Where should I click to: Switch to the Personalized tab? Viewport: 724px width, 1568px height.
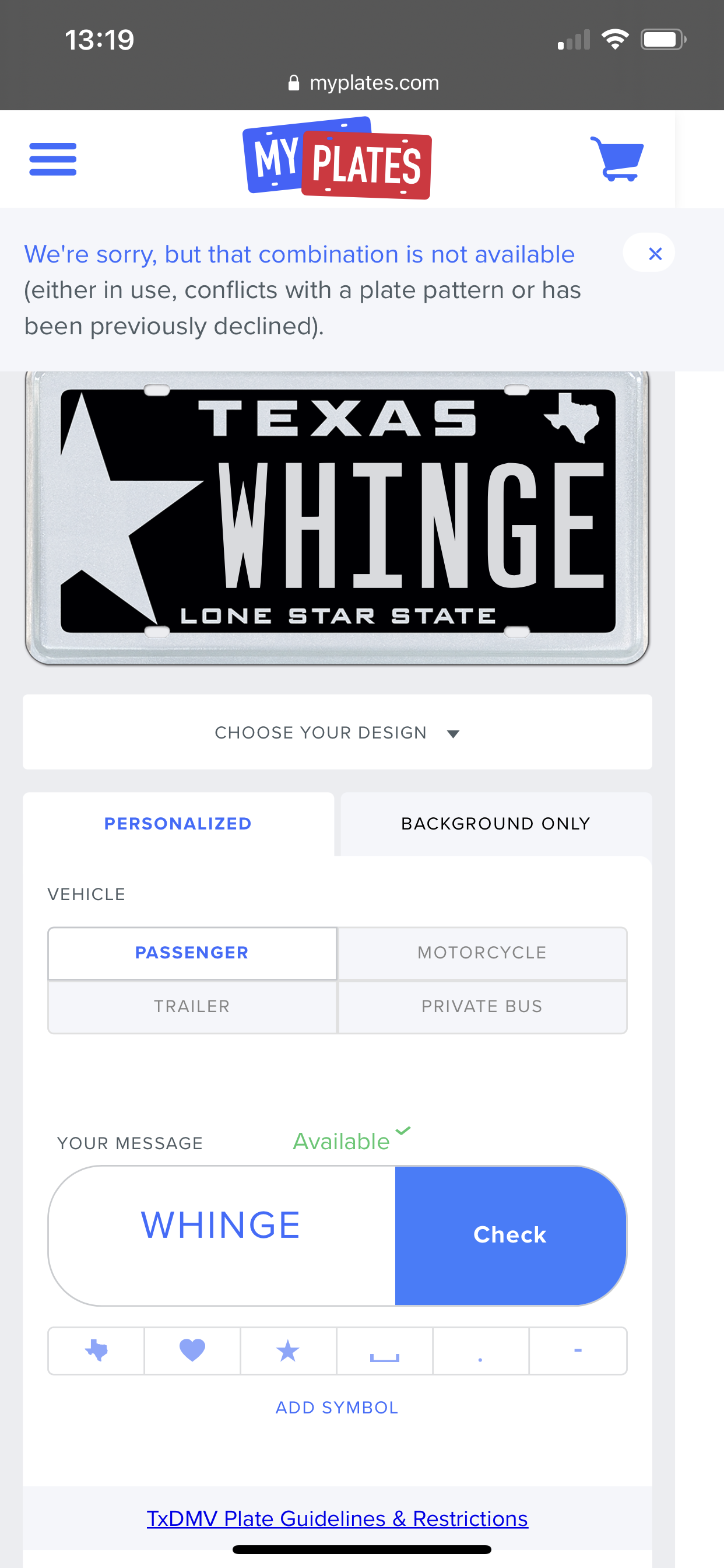coord(178,824)
